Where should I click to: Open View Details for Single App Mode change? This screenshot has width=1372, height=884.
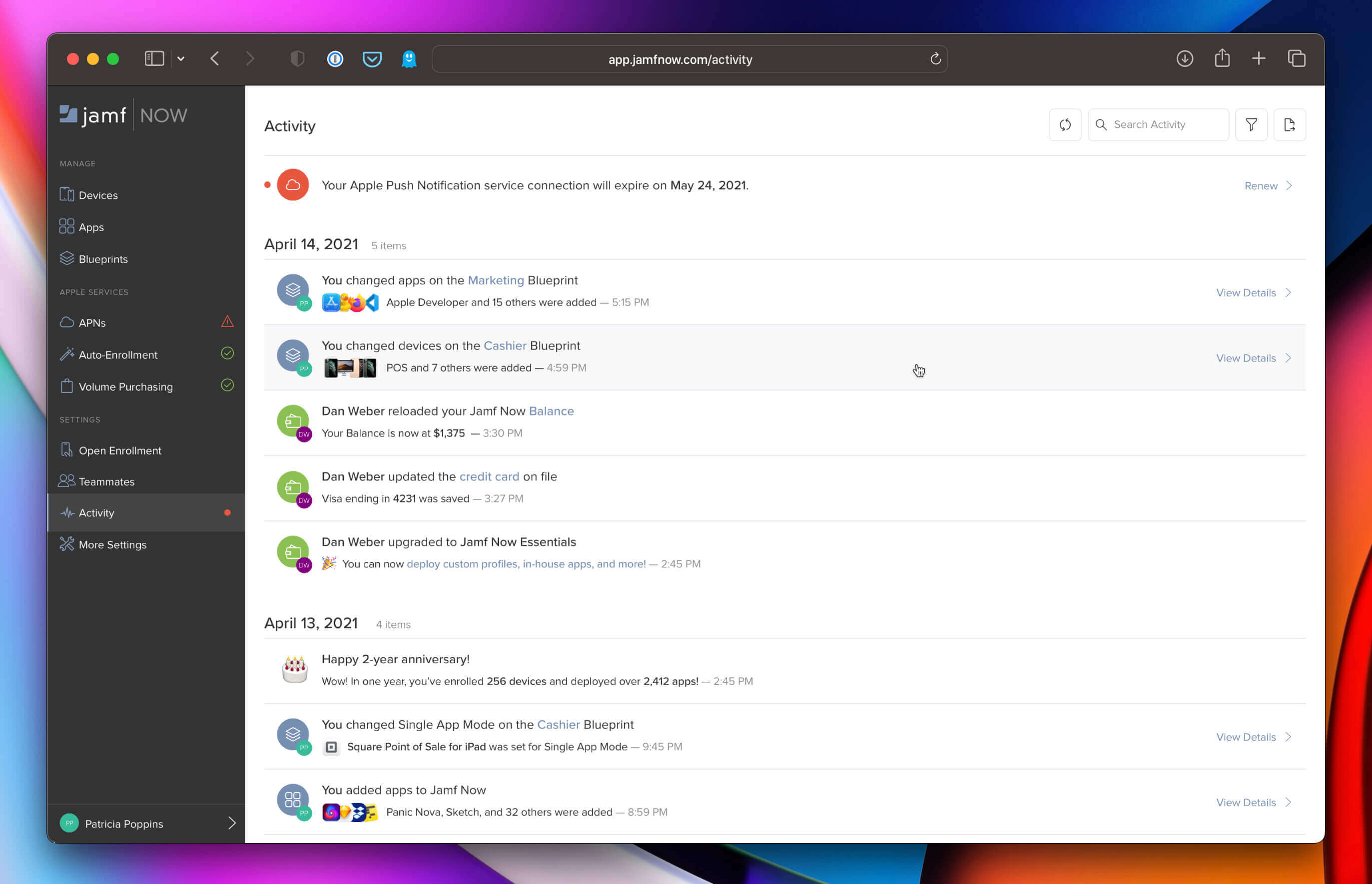[1246, 737]
